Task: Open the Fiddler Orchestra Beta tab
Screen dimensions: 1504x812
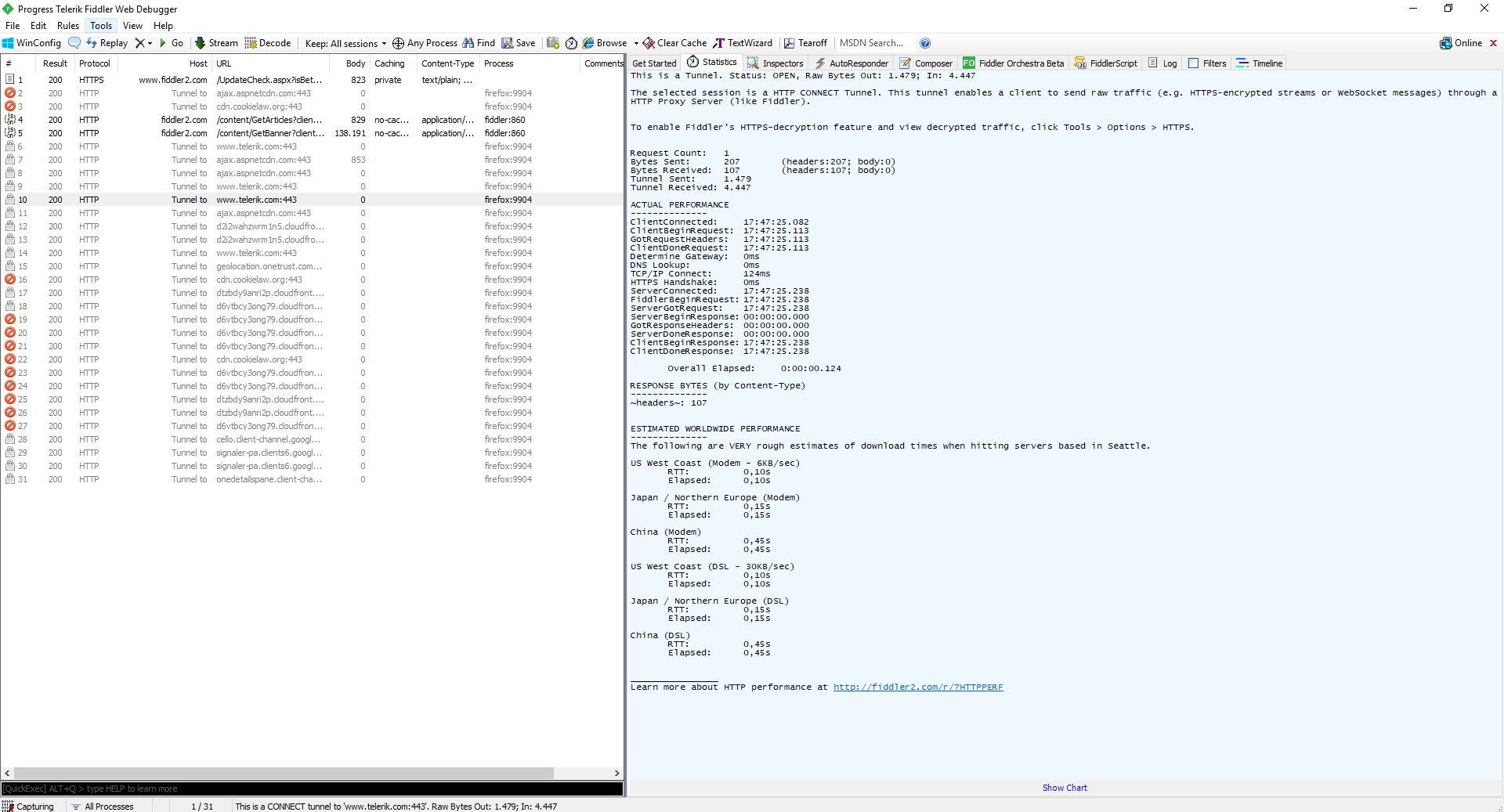Action: [1014, 63]
